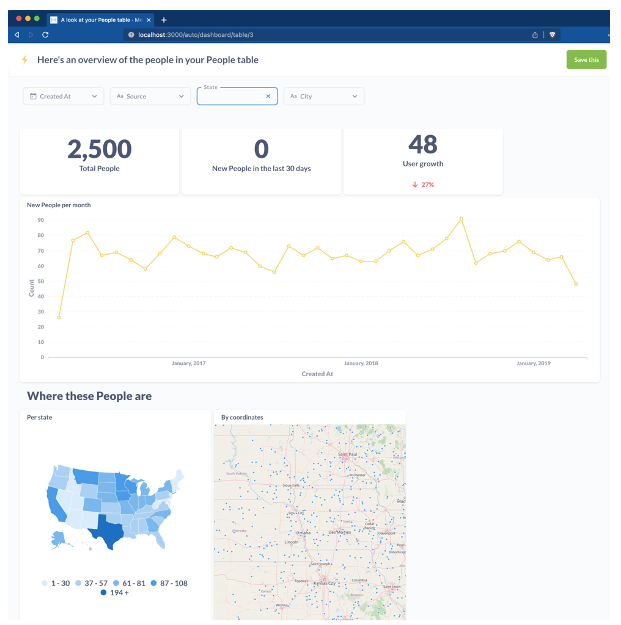Click the lightning bolt icon beside the title
The width and height of the screenshot is (621, 625).
point(25,60)
